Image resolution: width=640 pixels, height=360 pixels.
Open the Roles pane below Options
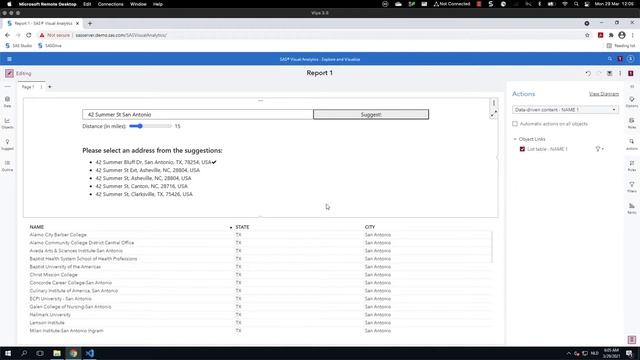click(631, 123)
